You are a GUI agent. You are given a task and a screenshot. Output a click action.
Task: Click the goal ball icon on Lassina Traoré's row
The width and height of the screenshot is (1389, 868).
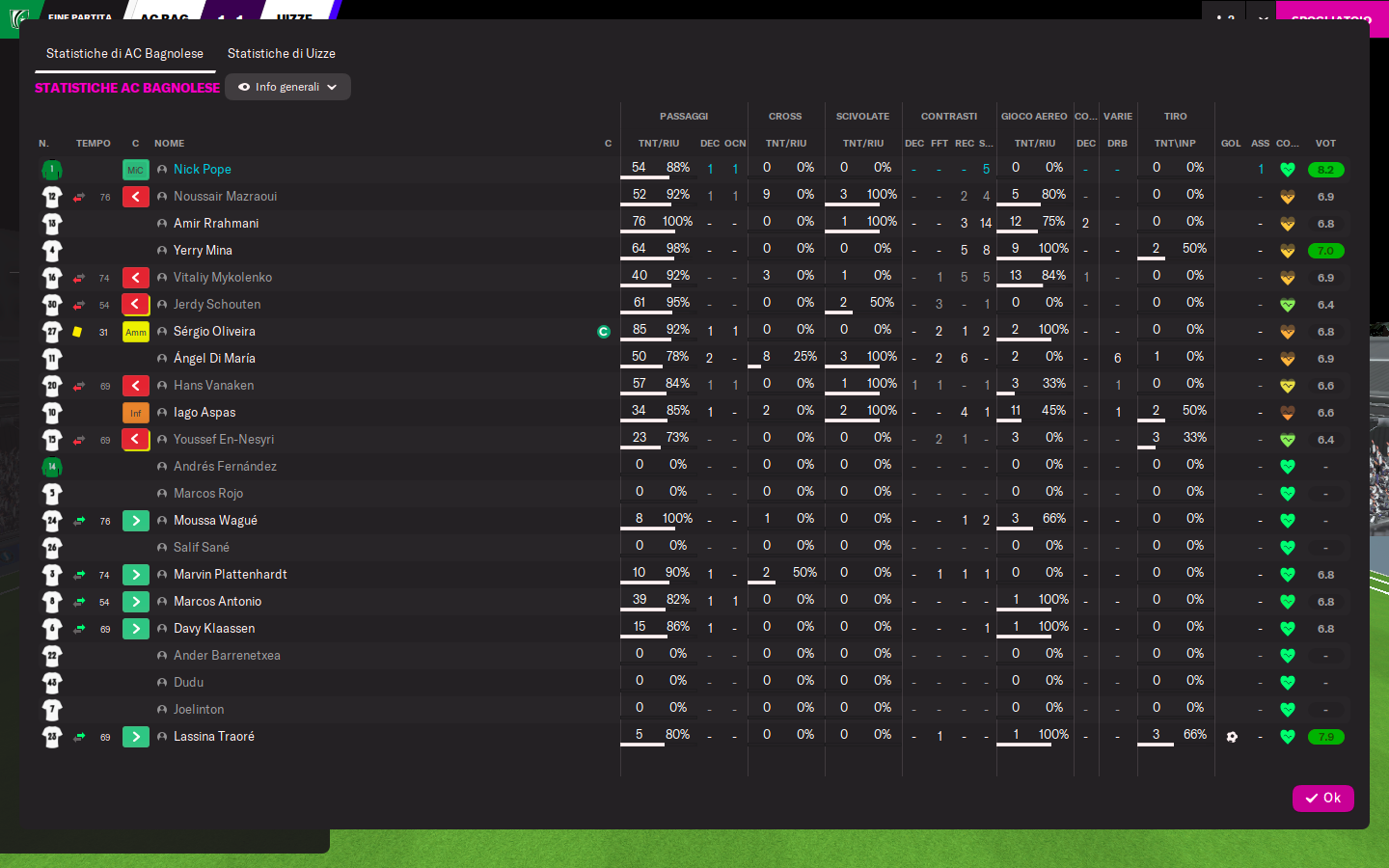(1232, 737)
